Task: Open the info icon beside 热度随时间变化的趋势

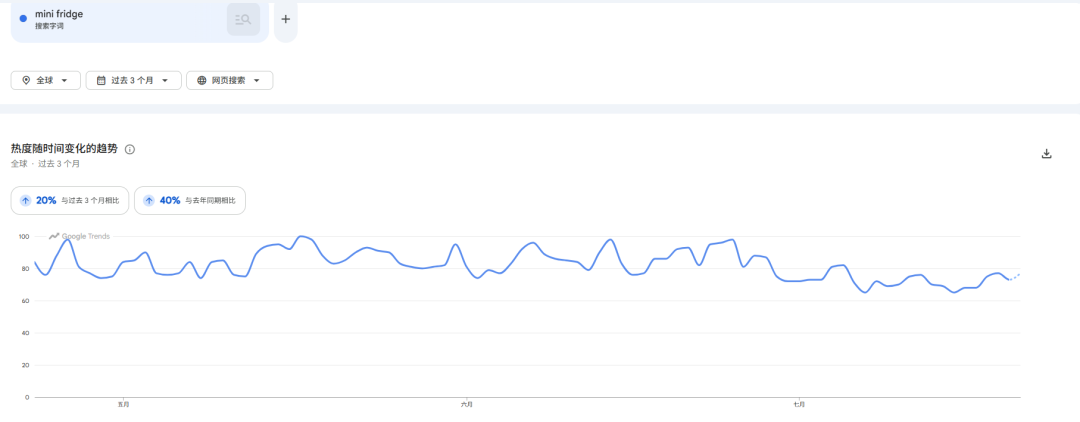Action: click(x=130, y=149)
